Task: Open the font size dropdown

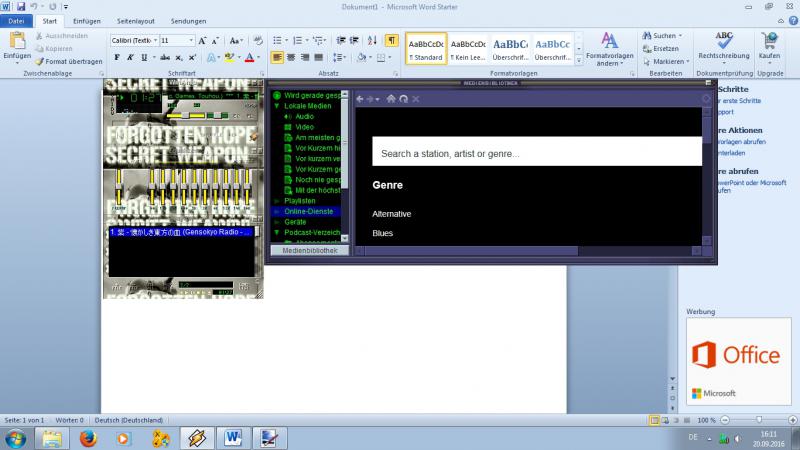Action: [191, 40]
